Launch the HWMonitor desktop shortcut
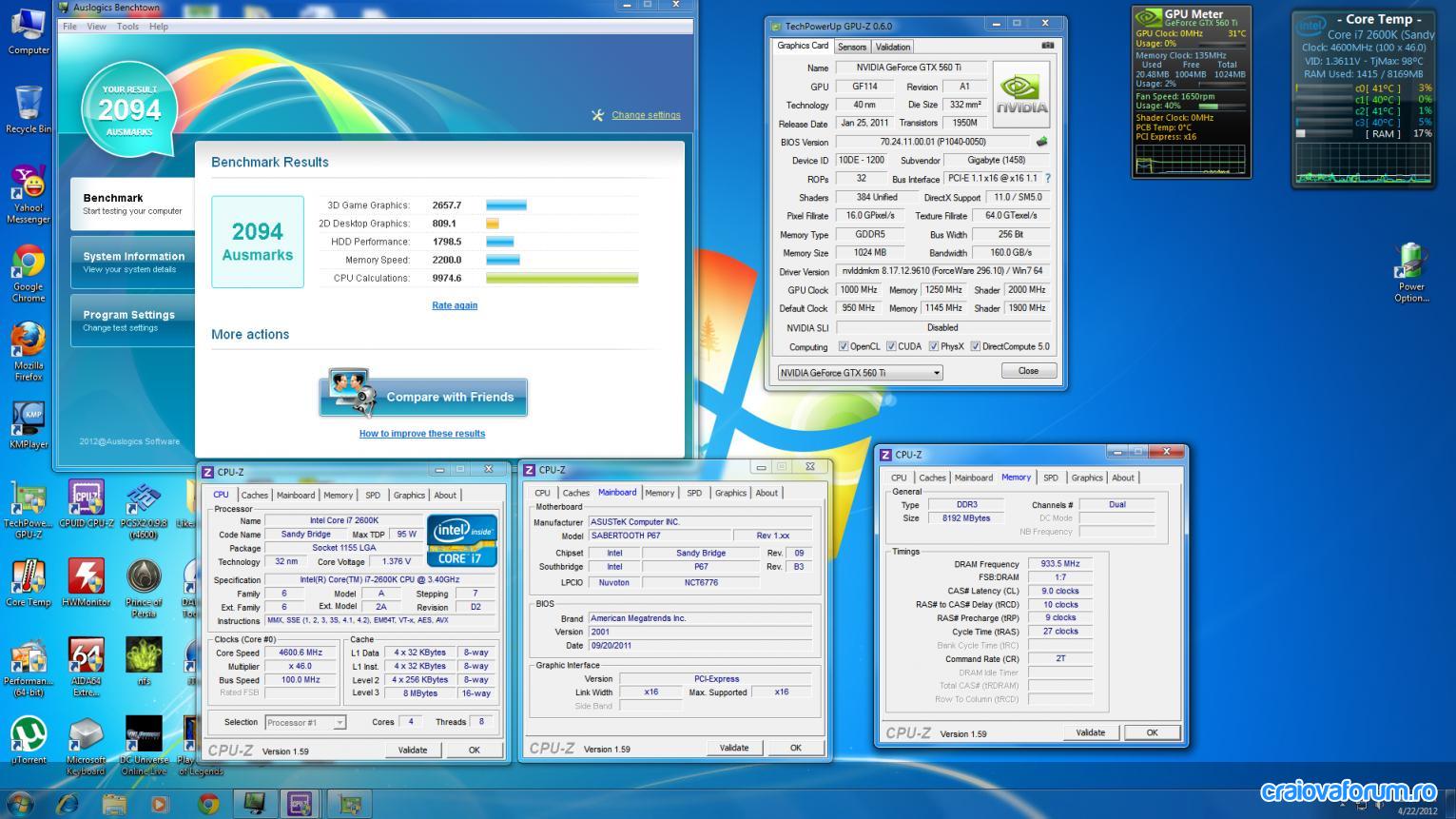This screenshot has width=1456, height=819. point(87,582)
